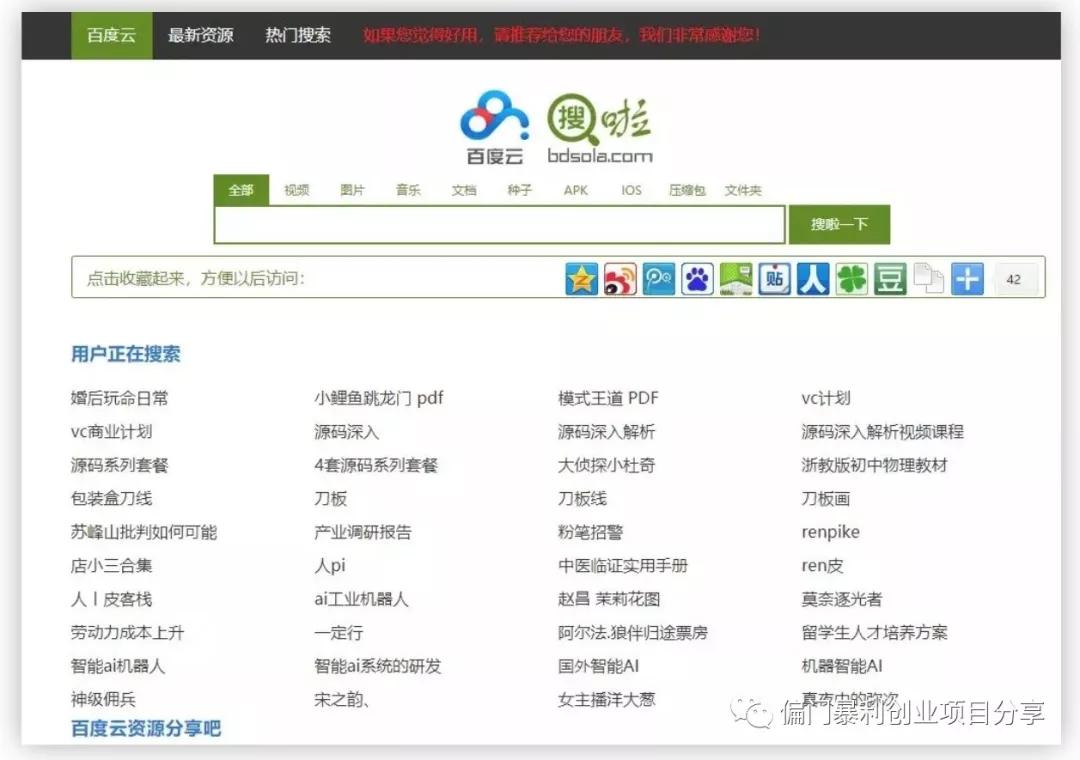1080x760 pixels.
Task: Click inside the search input box
Action: (x=498, y=224)
